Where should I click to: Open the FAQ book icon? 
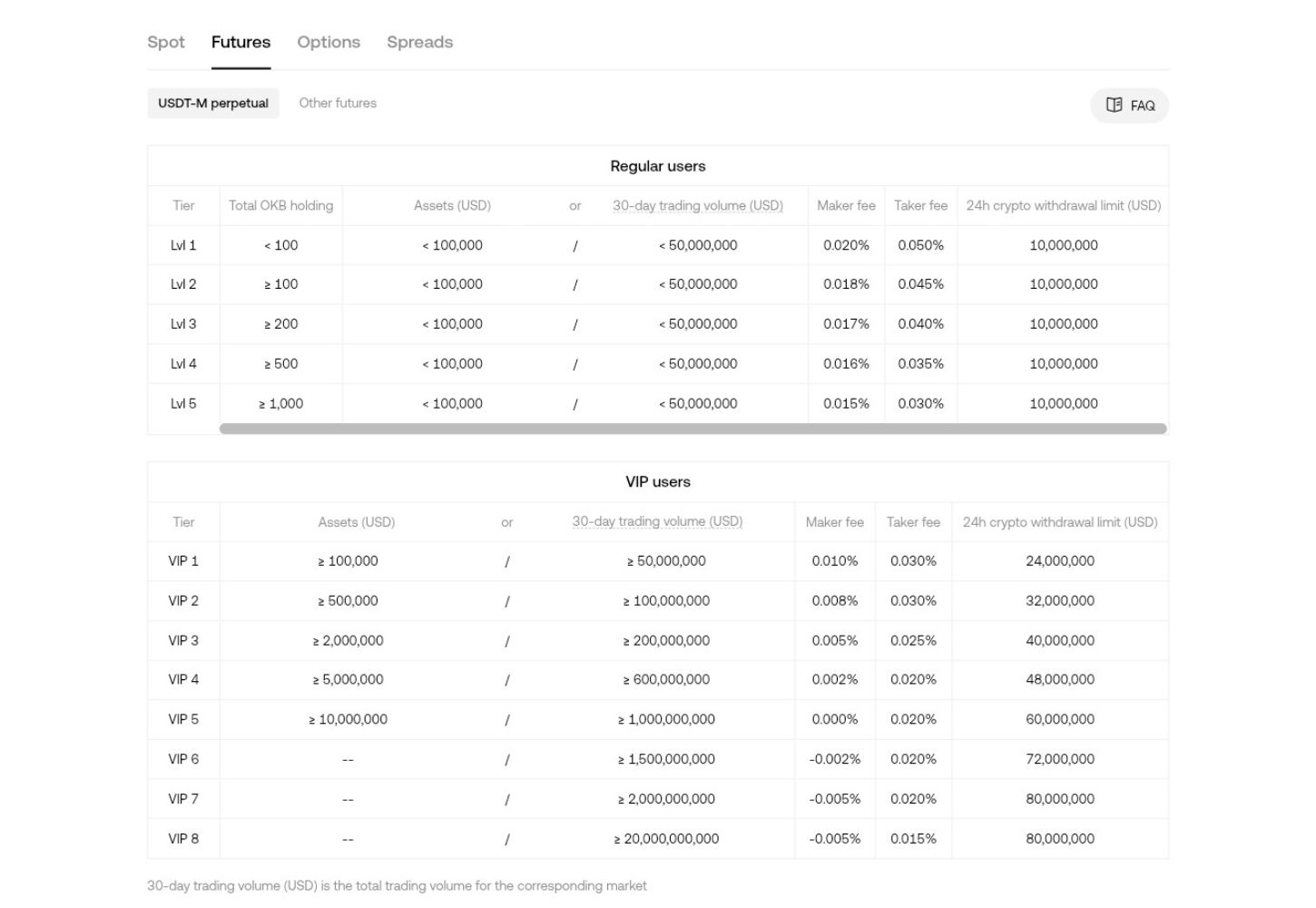click(x=1114, y=105)
